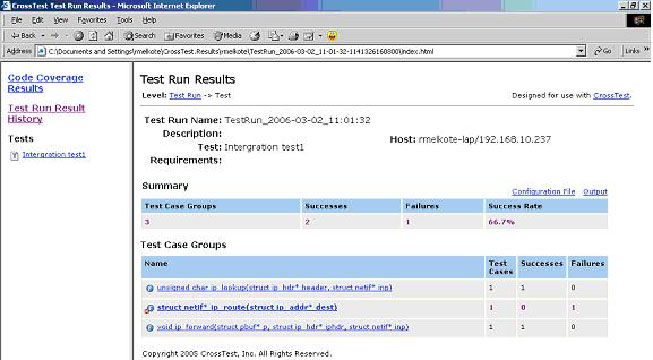The height and width of the screenshot is (360, 653).
Task: Click the Stop loading icon
Action: [79, 36]
